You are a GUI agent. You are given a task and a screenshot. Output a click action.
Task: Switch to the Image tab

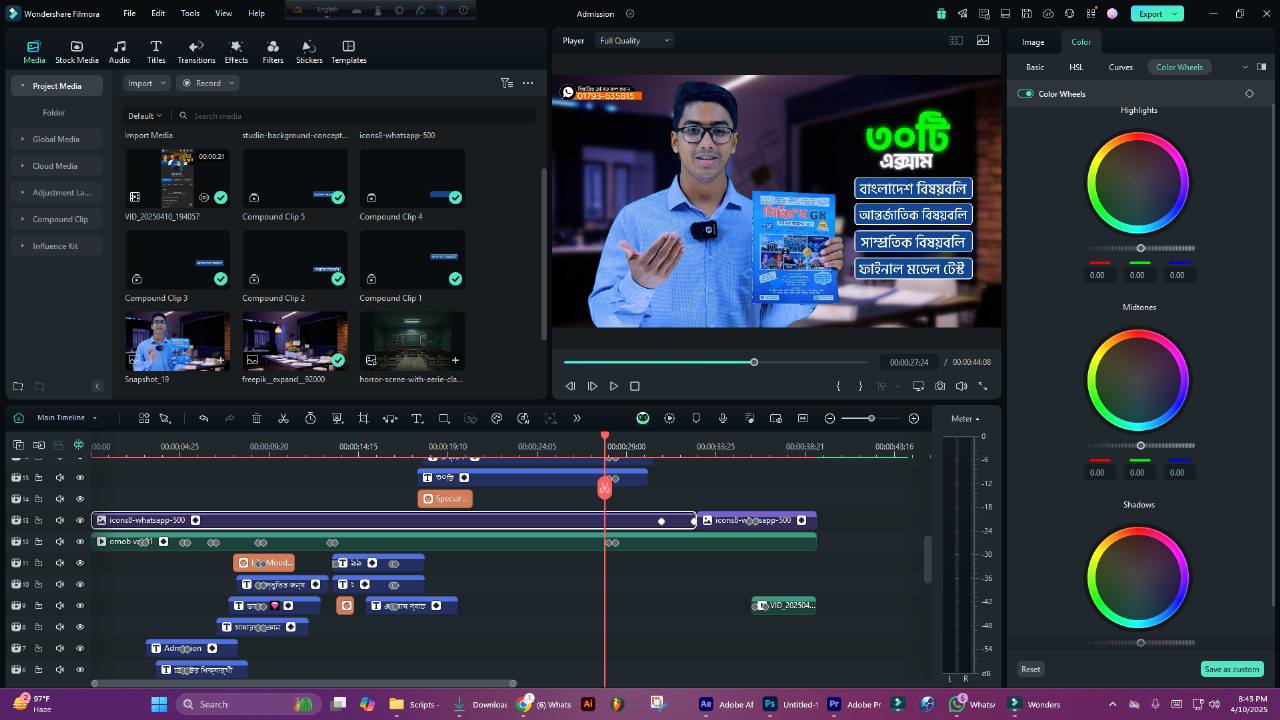1033,42
